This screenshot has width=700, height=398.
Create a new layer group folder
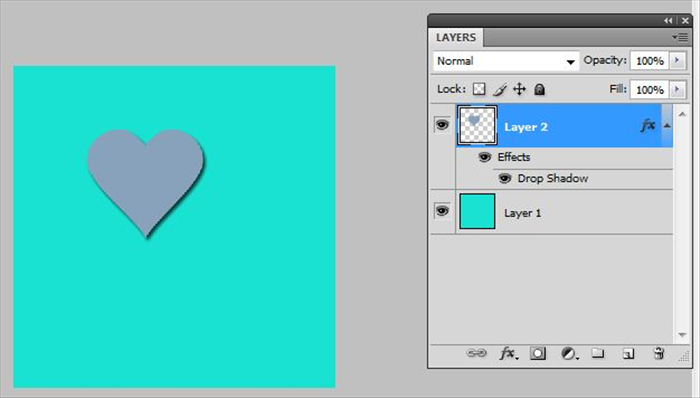(x=598, y=353)
